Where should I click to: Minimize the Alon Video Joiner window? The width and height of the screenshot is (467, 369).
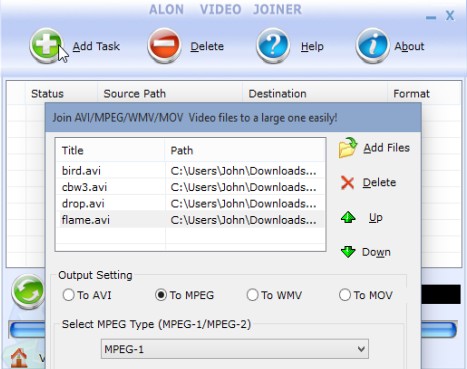[431, 17]
